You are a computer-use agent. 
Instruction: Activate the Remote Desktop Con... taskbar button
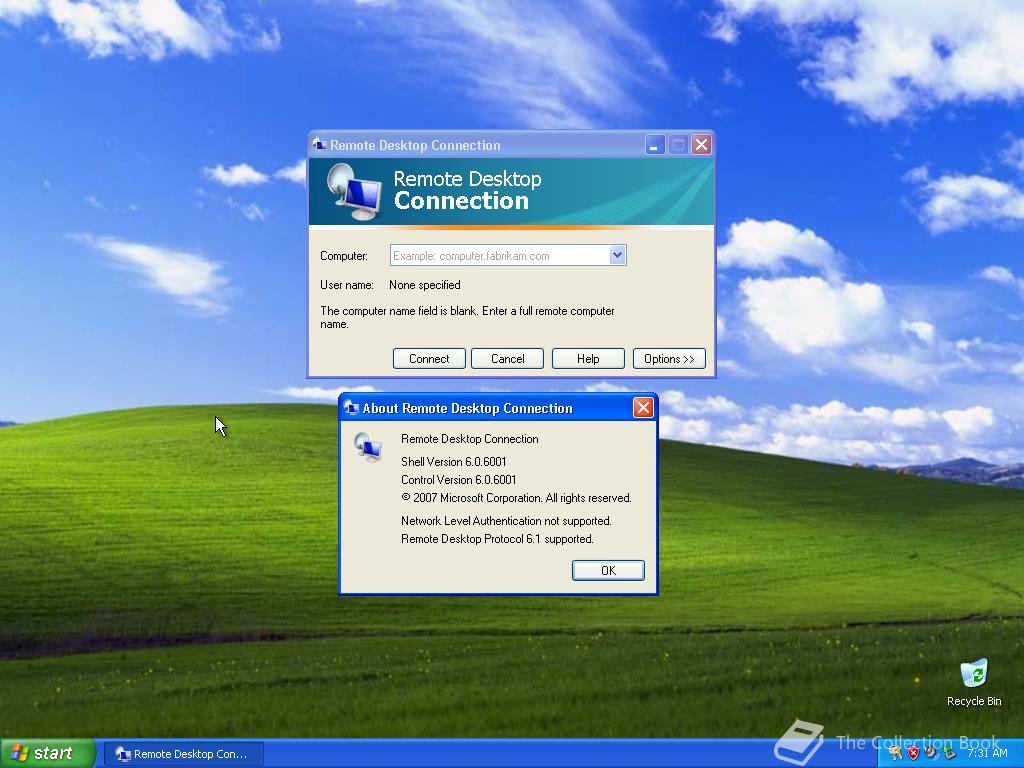184,754
